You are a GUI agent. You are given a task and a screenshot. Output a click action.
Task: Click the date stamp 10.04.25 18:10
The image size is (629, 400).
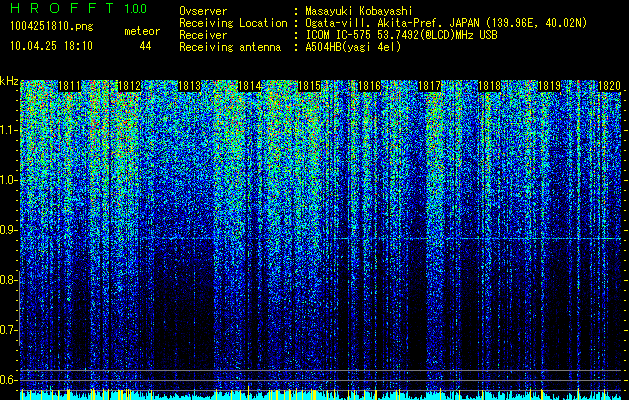(51, 46)
